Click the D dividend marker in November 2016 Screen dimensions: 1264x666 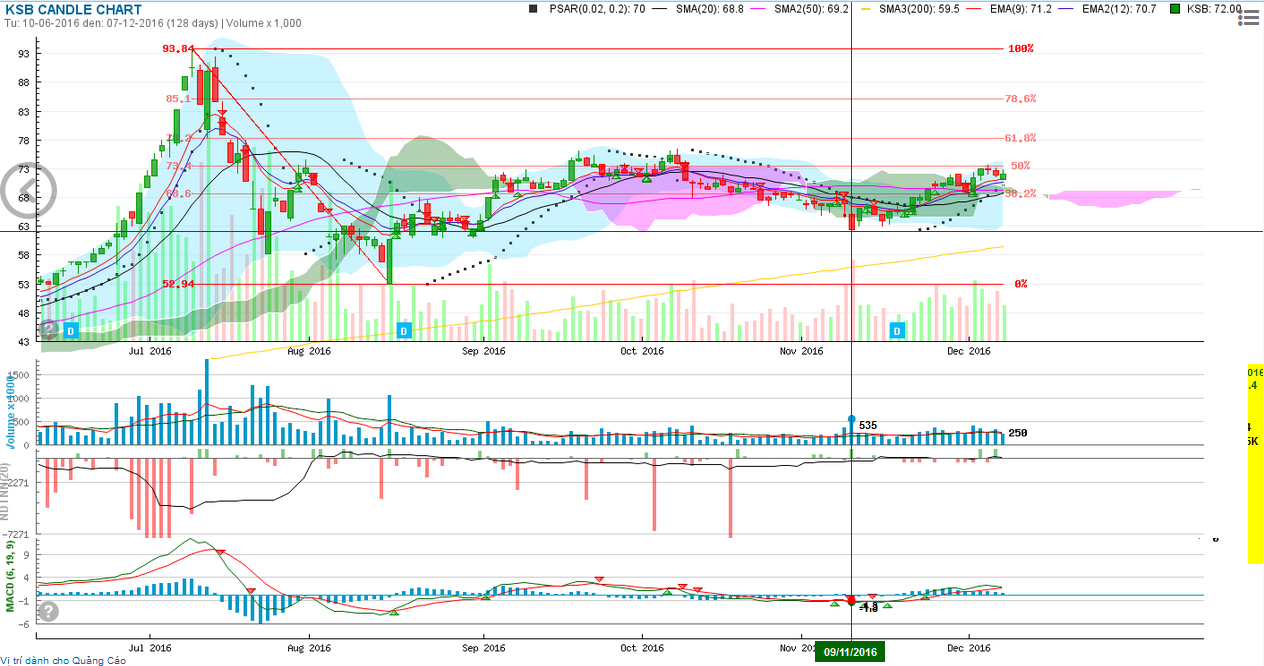point(897,329)
